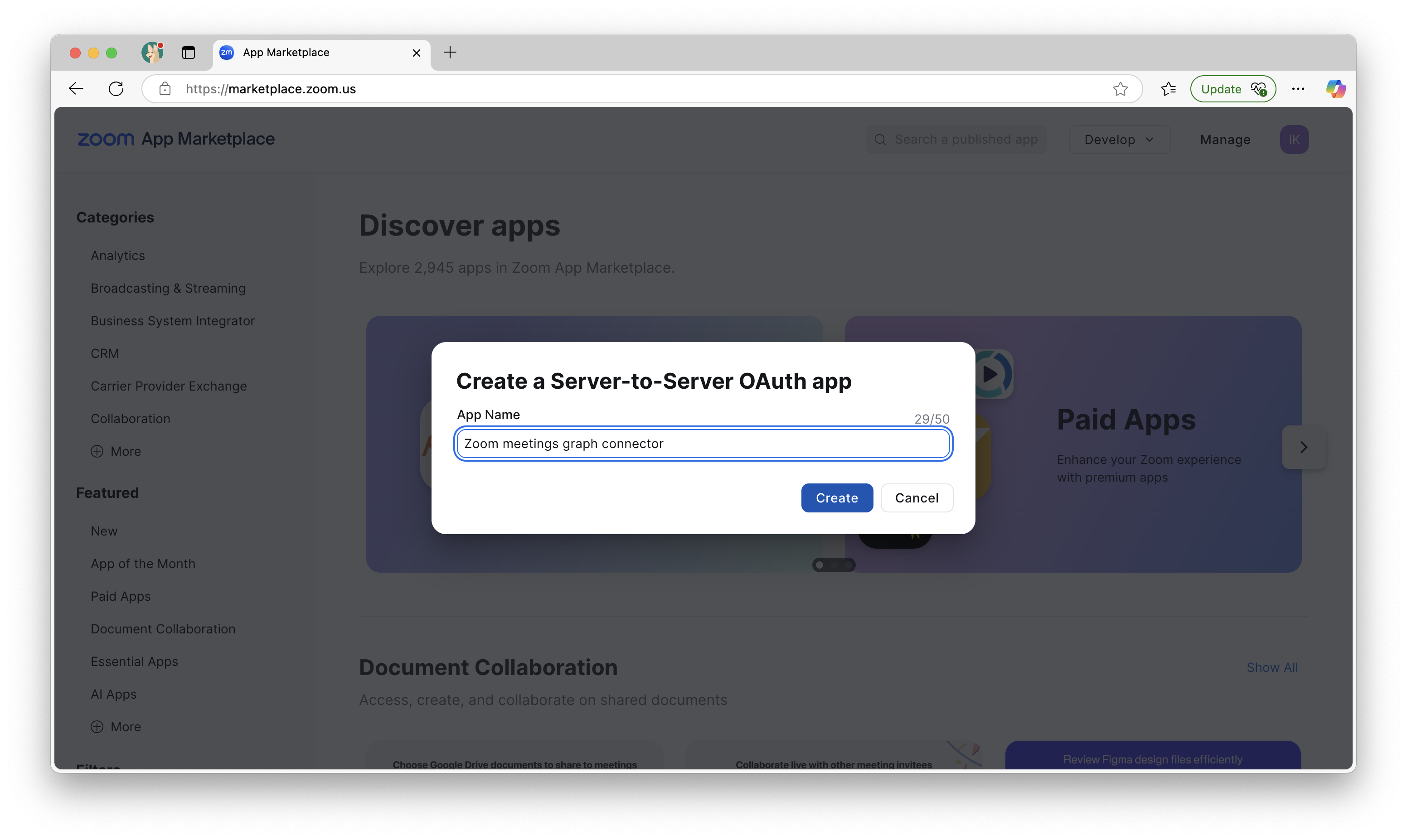1407x840 pixels.
Task: Open Carrier Provider Exchange category
Action: (x=169, y=386)
